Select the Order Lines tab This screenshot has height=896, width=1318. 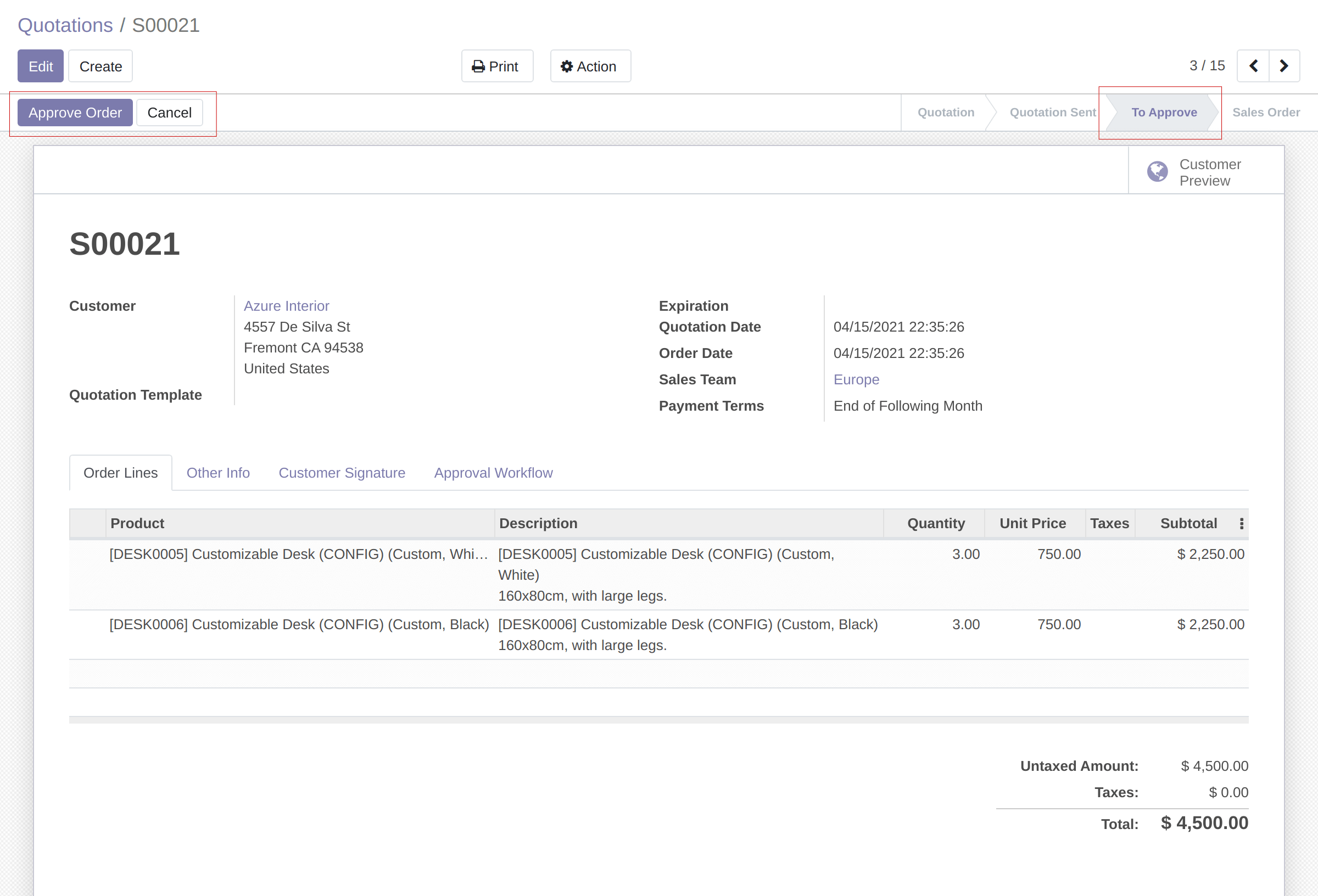point(120,473)
